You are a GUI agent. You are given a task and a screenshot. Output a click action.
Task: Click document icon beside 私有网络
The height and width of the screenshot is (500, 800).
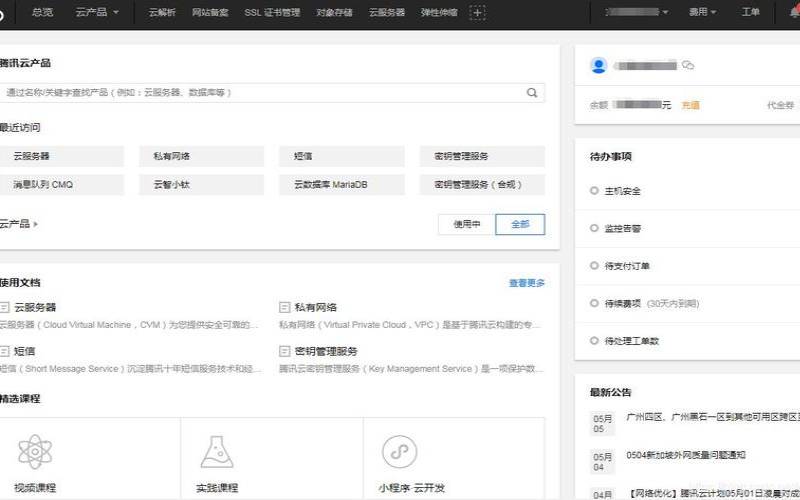284,307
